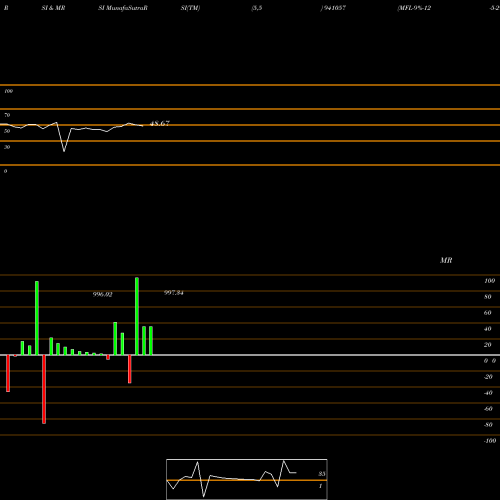Click the -60 label on MR axis

click(x=488, y=409)
